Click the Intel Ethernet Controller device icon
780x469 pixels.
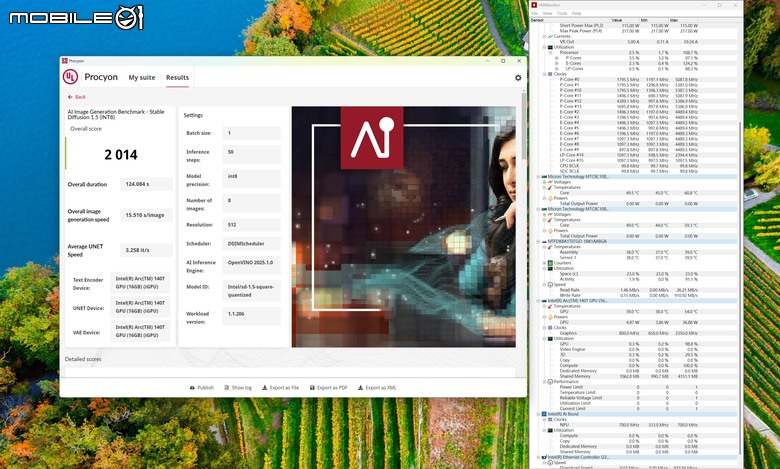544,457
